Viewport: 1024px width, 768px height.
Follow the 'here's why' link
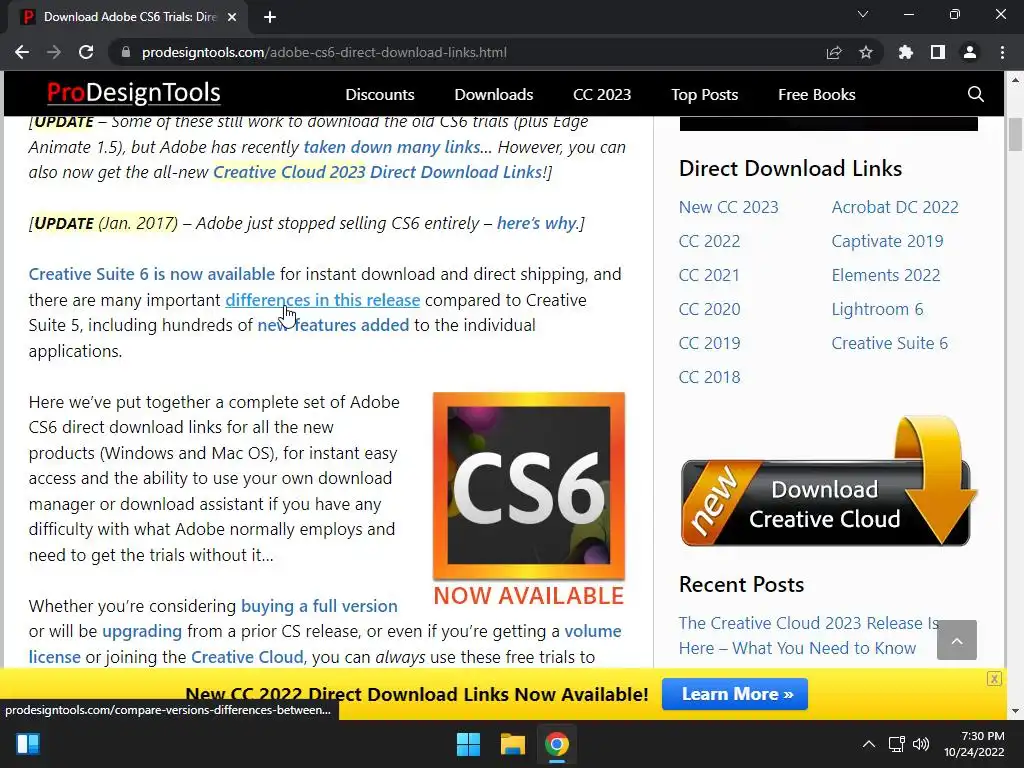[x=537, y=223]
